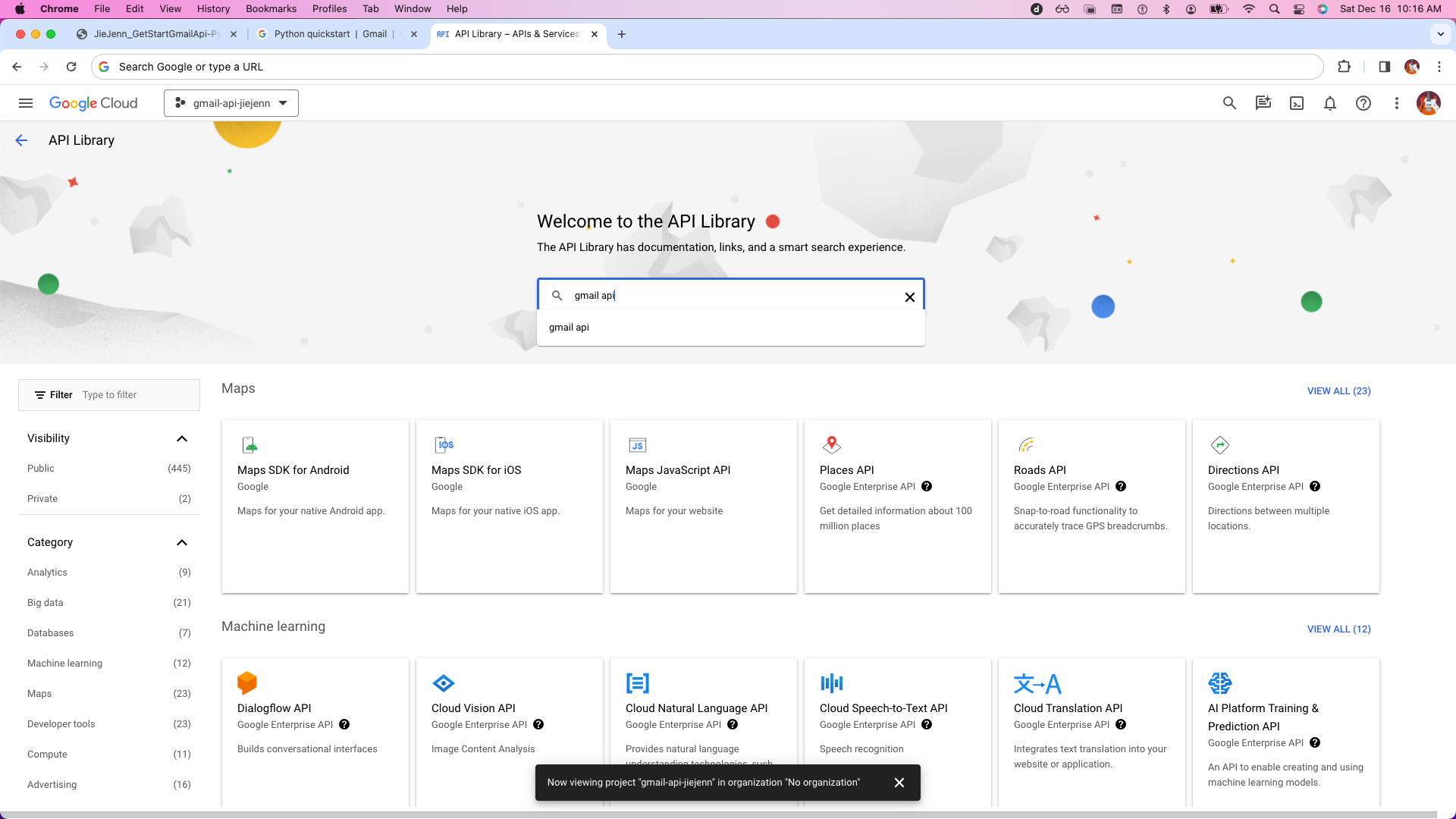Focus the Chrome address bar

click(707, 67)
